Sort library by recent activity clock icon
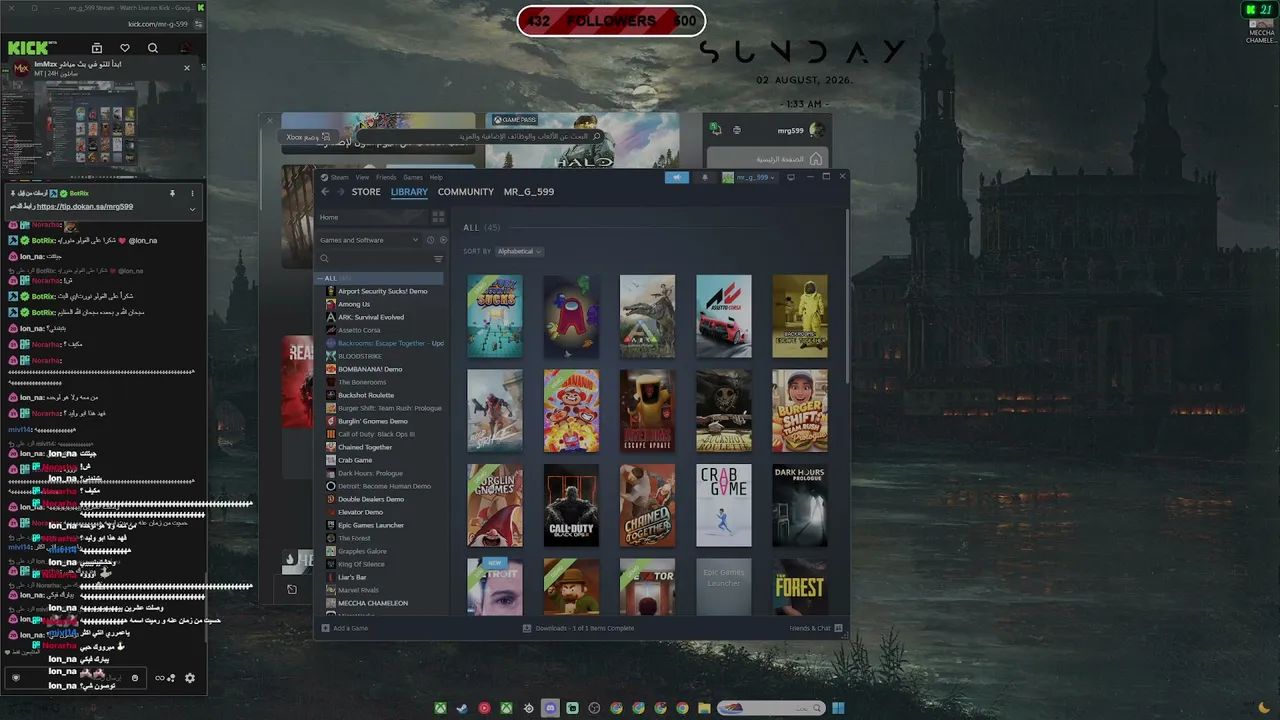Viewport: 1280px width, 720px height. point(431,240)
